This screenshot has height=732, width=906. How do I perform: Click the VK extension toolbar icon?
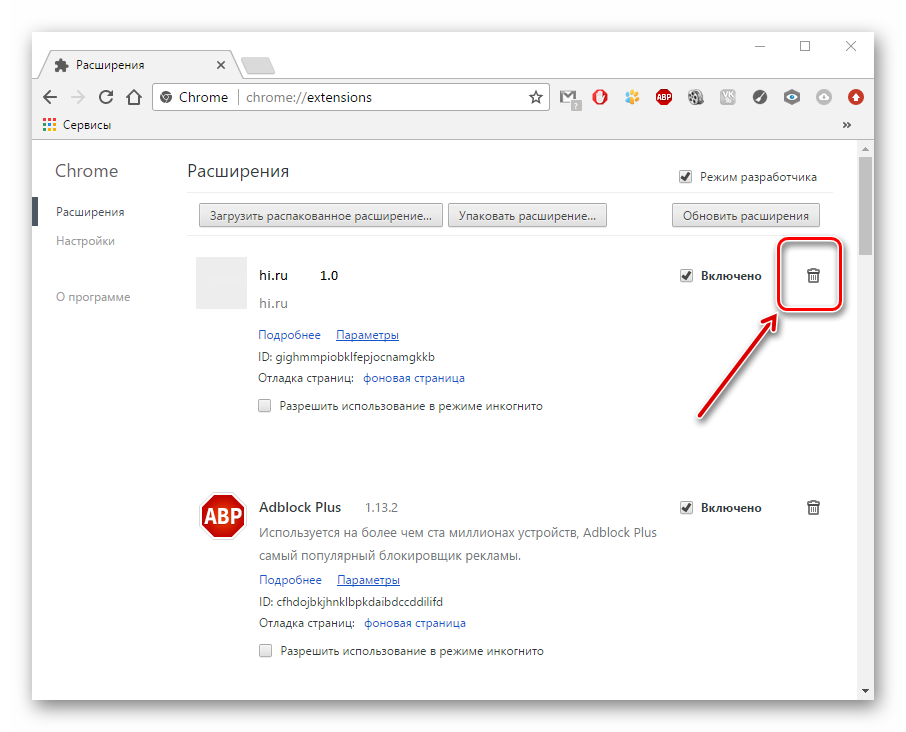(728, 97)
